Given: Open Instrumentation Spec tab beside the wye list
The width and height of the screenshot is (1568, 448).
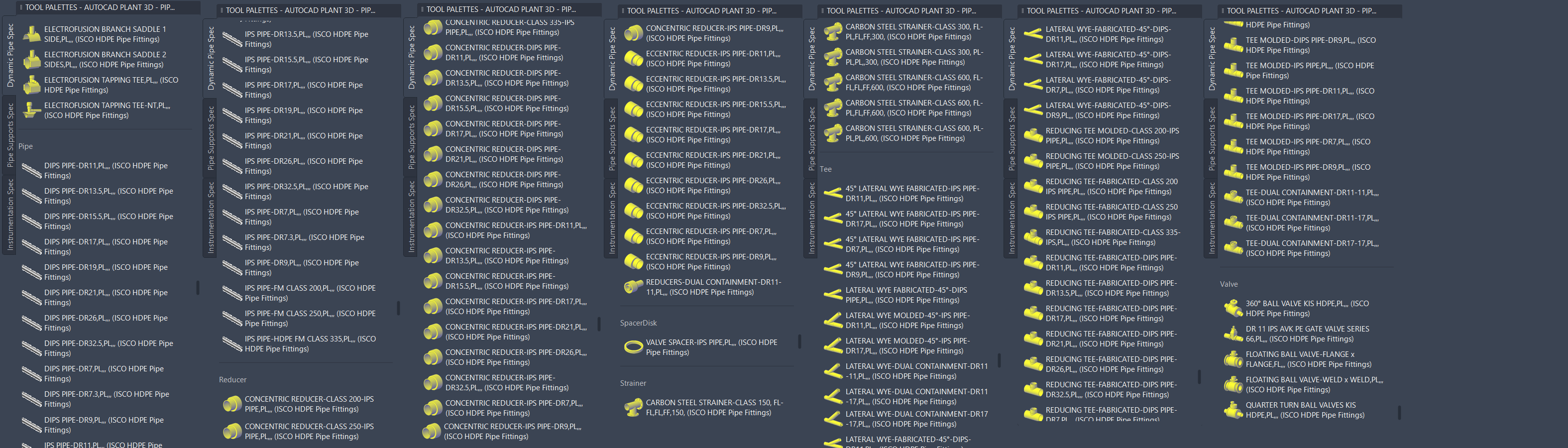Looking at the screenshot, I should (812, 218).
